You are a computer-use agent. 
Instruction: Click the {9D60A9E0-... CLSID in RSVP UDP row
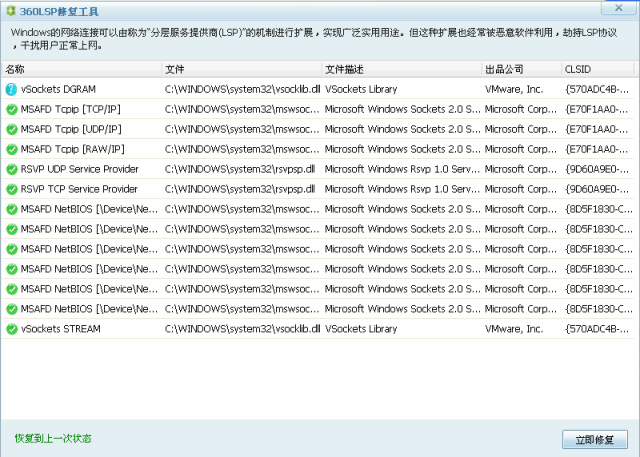[x=597, y=169]
